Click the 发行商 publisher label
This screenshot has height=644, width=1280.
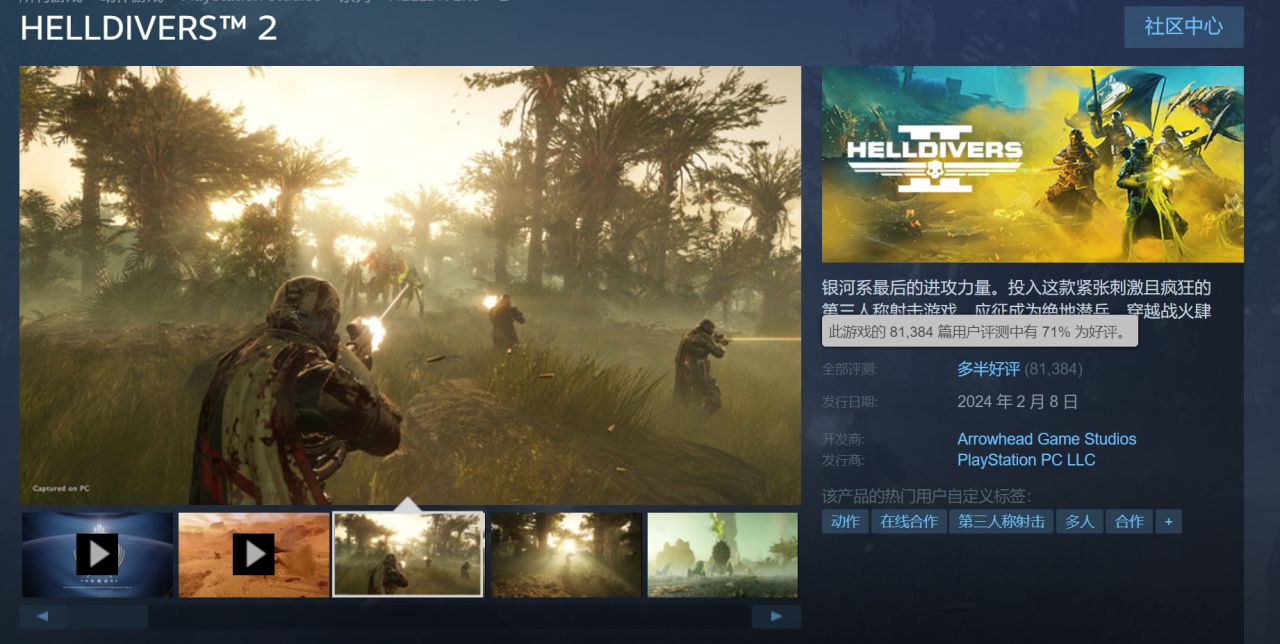click(843, 460)
